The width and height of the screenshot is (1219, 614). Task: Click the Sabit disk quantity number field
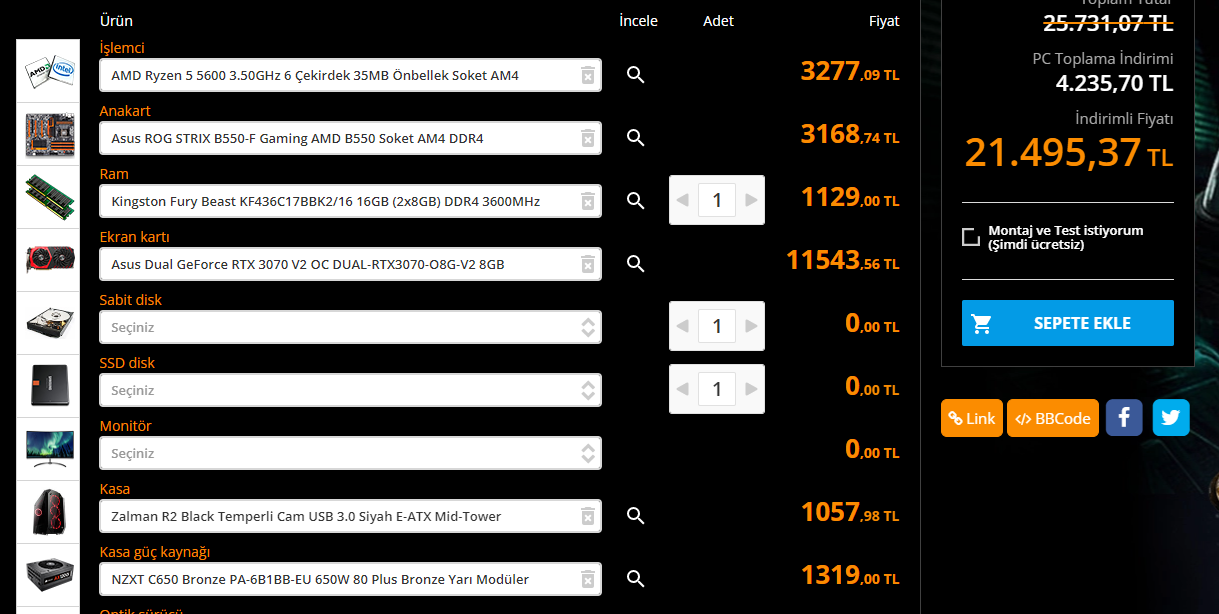click(x=717, y=326)
